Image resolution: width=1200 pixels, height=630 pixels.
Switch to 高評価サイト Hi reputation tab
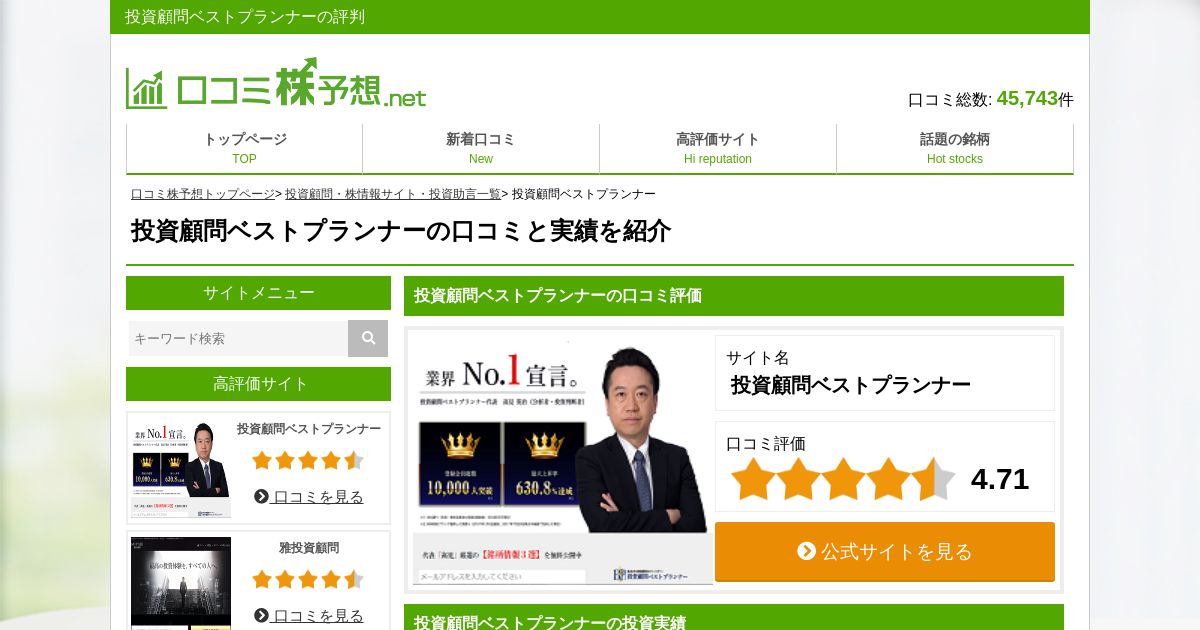718,148
